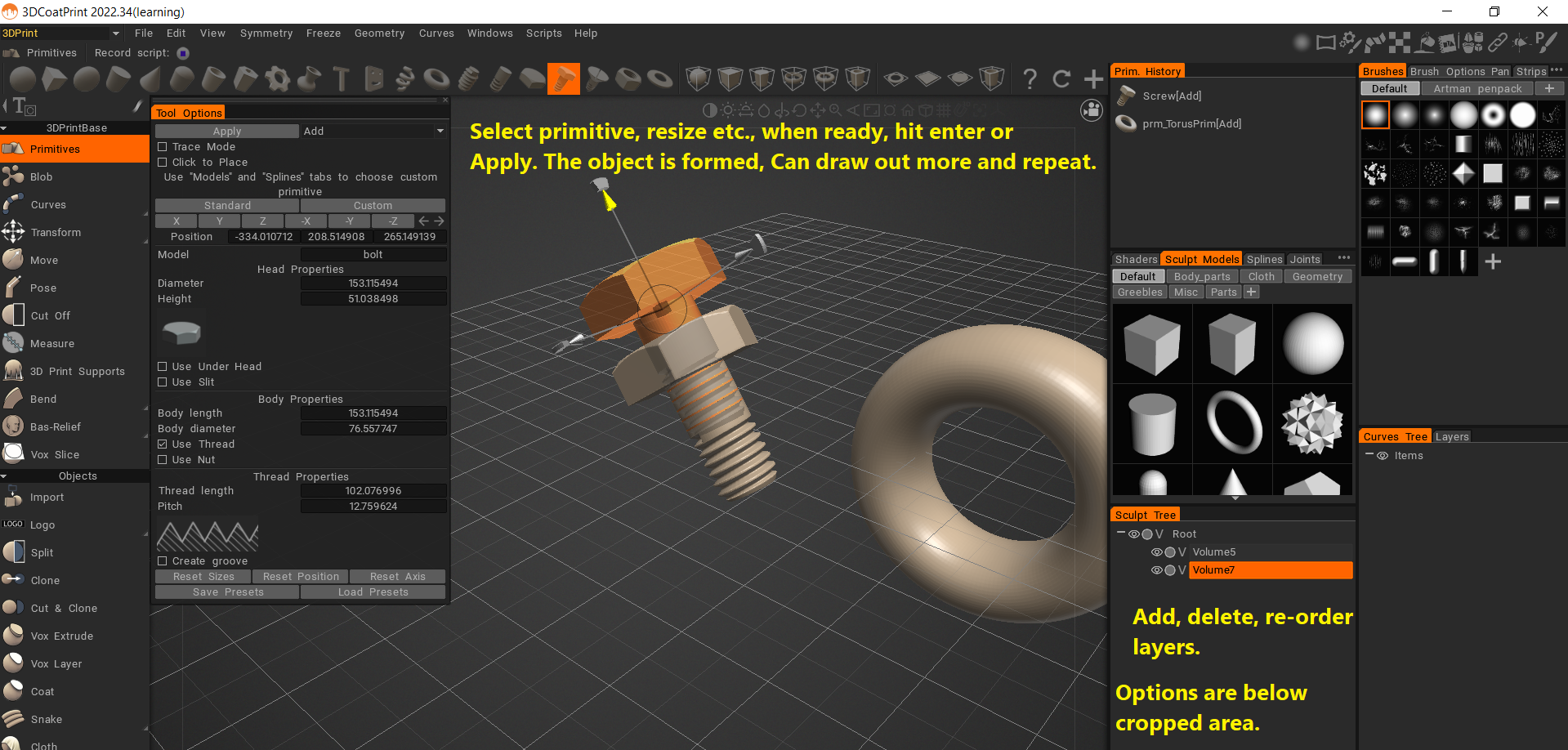Switch to the Layers tab
This screenshot has height=750, width=1568.
(1452, 437)
